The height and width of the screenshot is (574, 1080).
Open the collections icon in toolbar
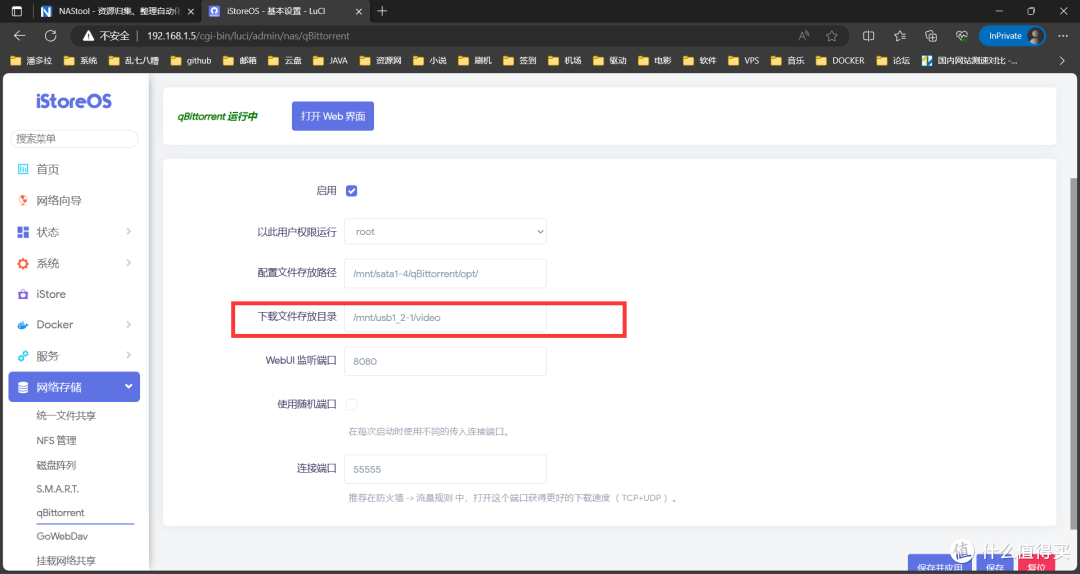coord(931,36)
